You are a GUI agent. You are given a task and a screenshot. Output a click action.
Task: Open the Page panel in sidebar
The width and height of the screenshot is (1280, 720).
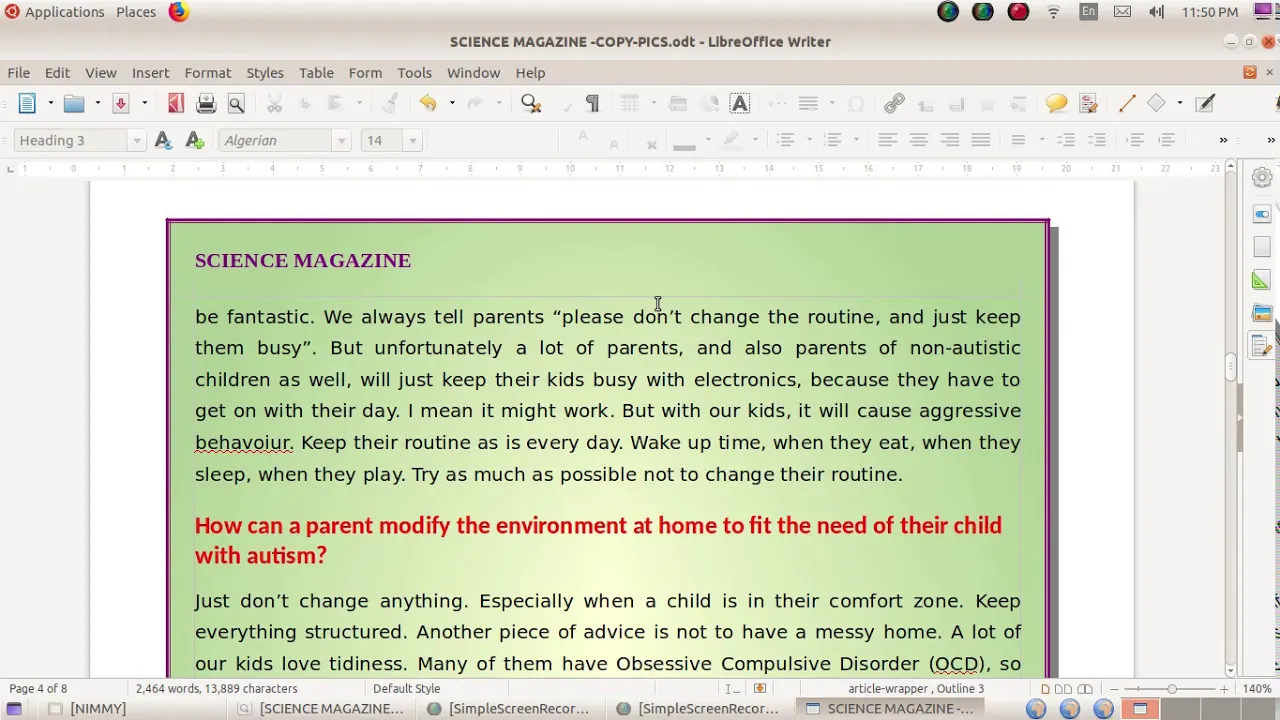click(x=1262, y=246)
